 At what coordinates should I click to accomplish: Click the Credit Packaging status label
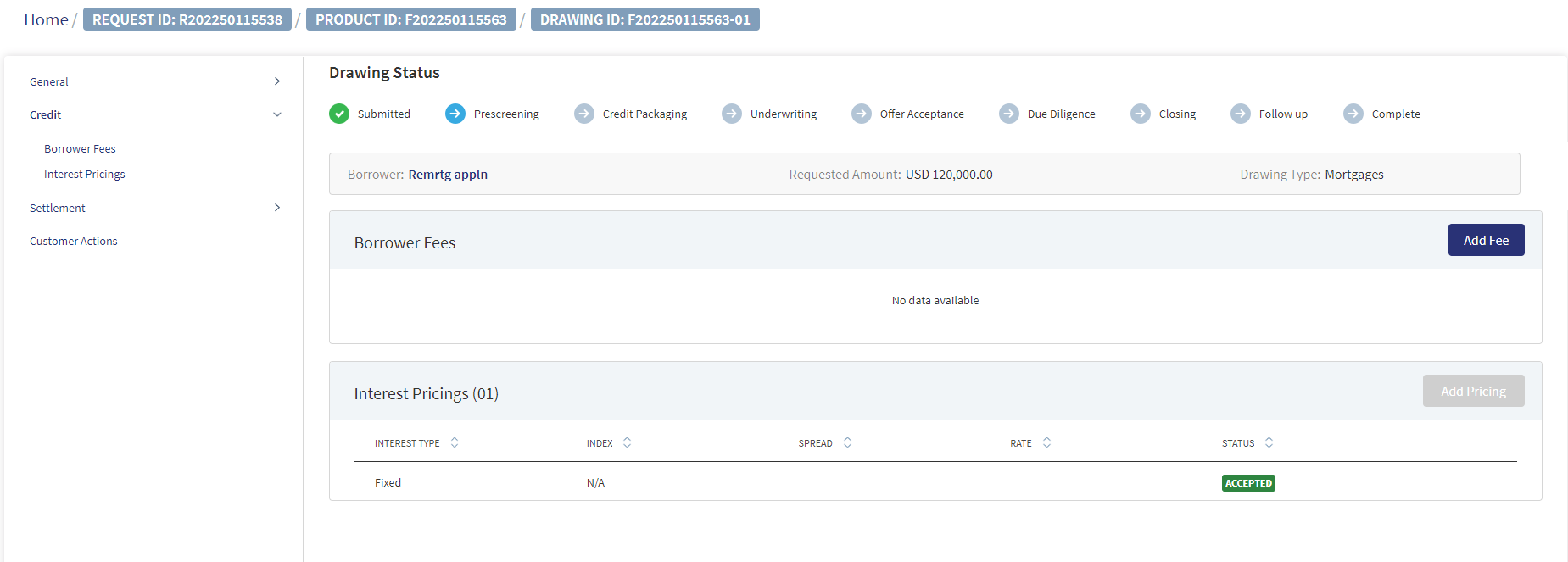click(644, 114)
